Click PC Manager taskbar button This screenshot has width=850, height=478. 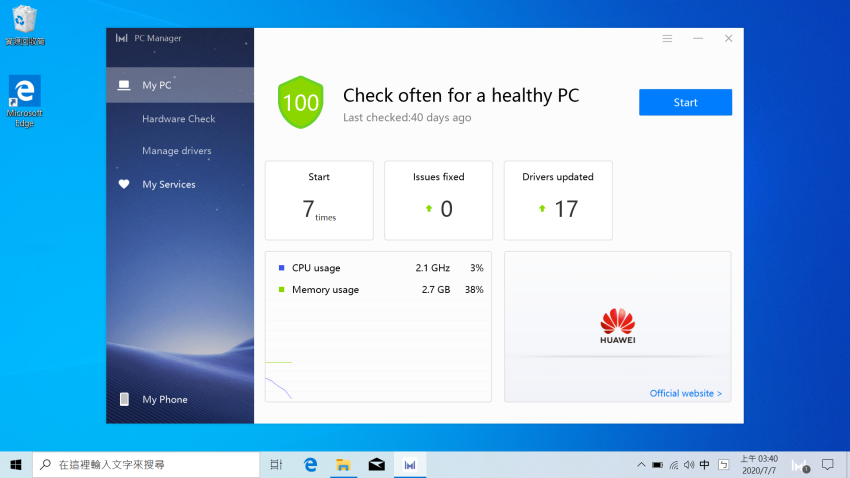[x=410, y=464]
